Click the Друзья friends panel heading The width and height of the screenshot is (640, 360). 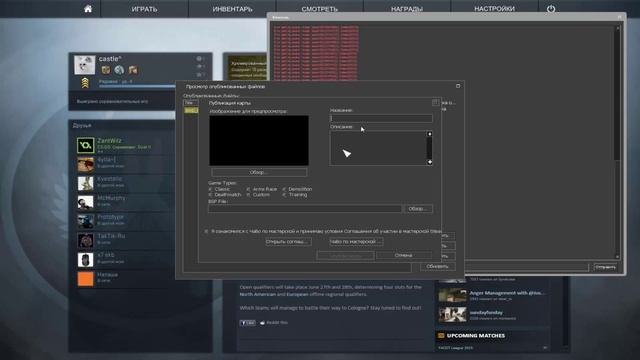click(82, 125)
